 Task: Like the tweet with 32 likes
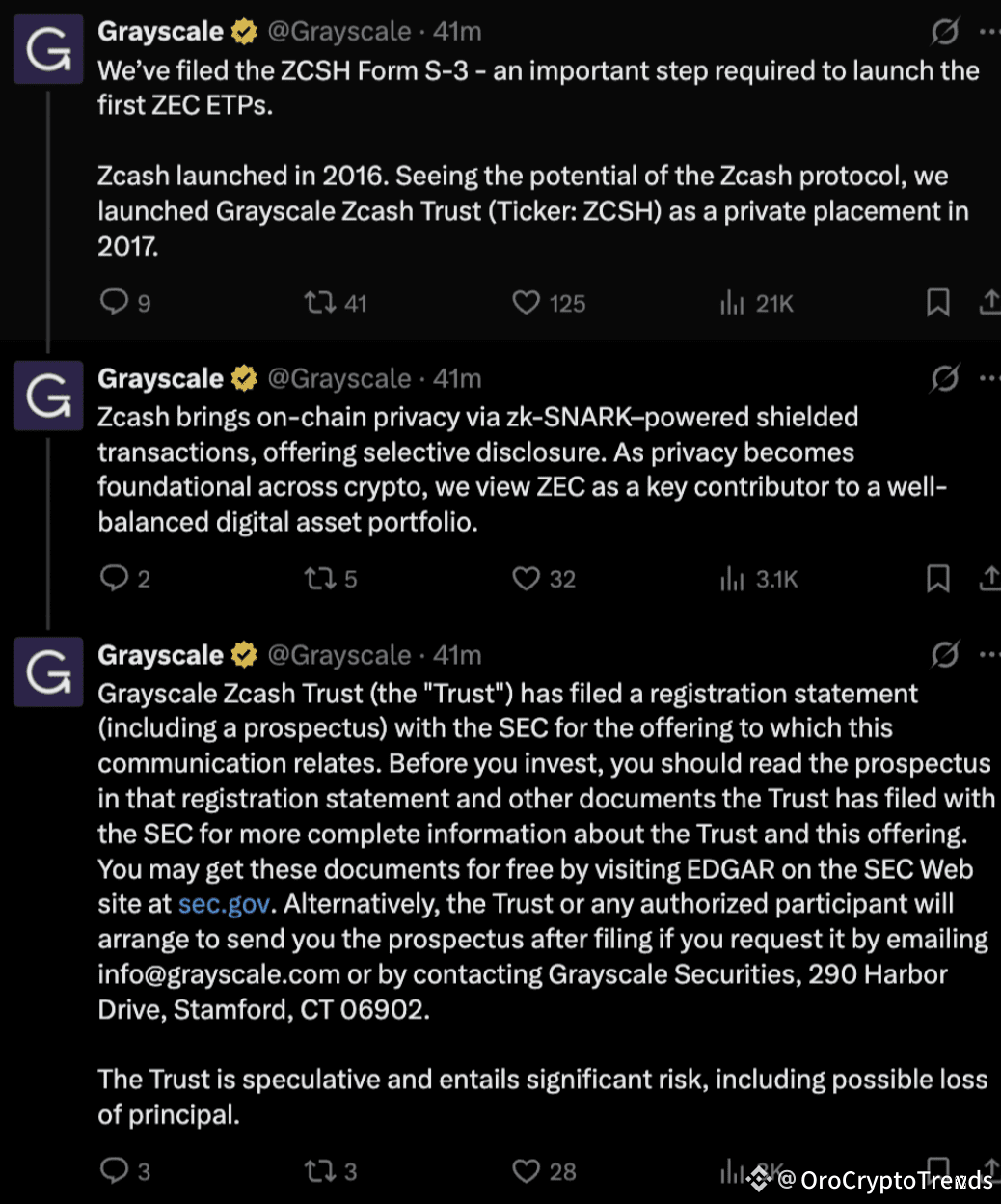(x=527, y=579)
